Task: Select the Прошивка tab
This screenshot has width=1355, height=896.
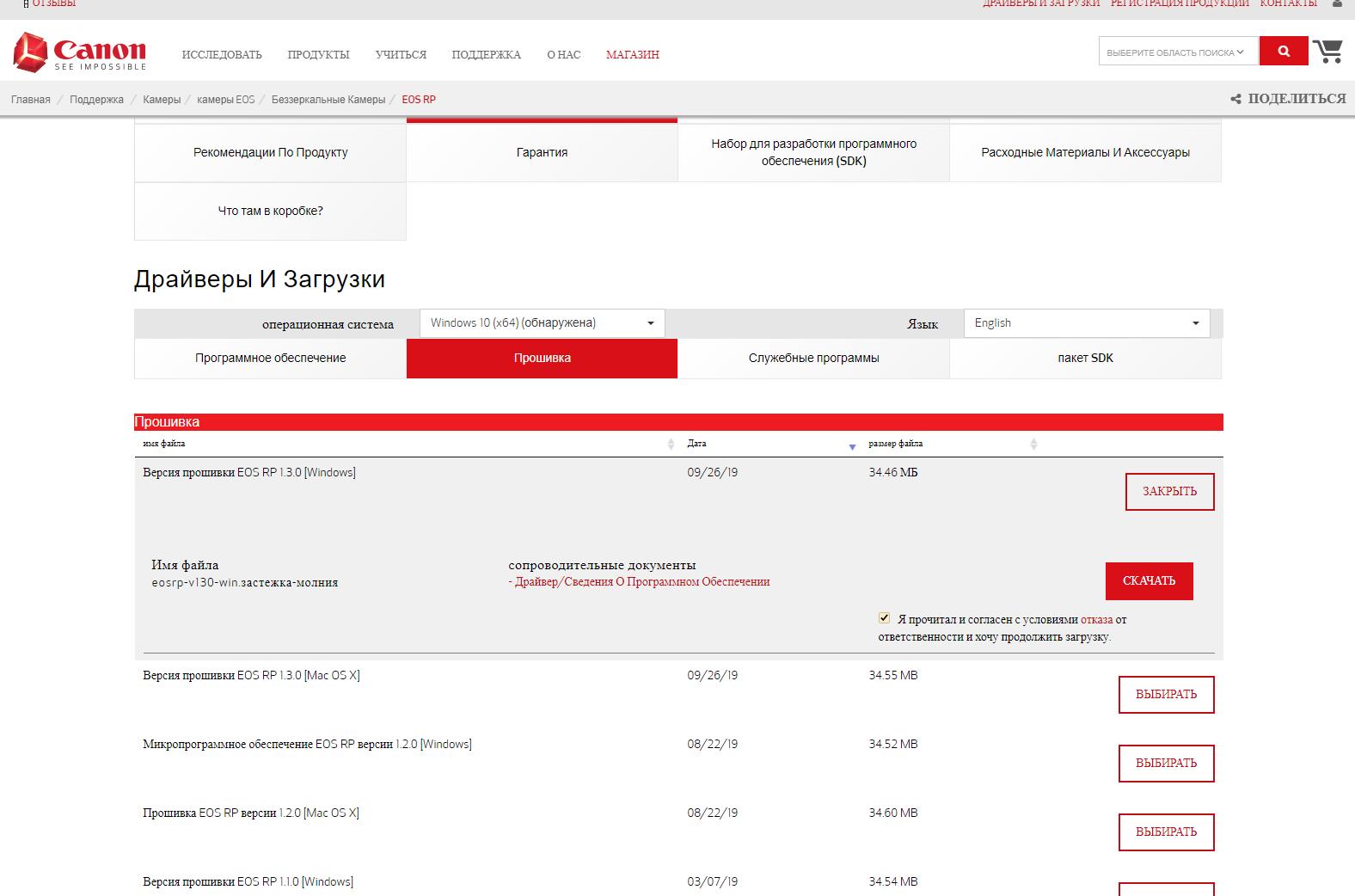Action: [x=542, y=359]
